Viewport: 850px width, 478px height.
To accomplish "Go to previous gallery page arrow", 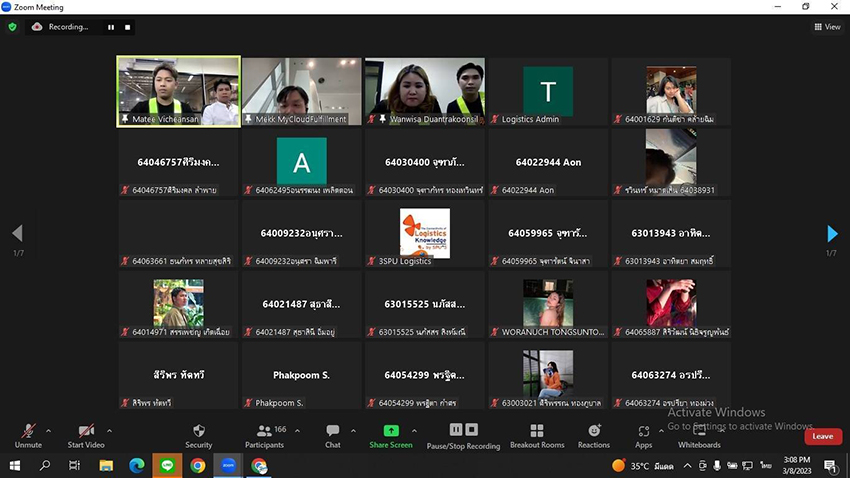I will 17,233.
